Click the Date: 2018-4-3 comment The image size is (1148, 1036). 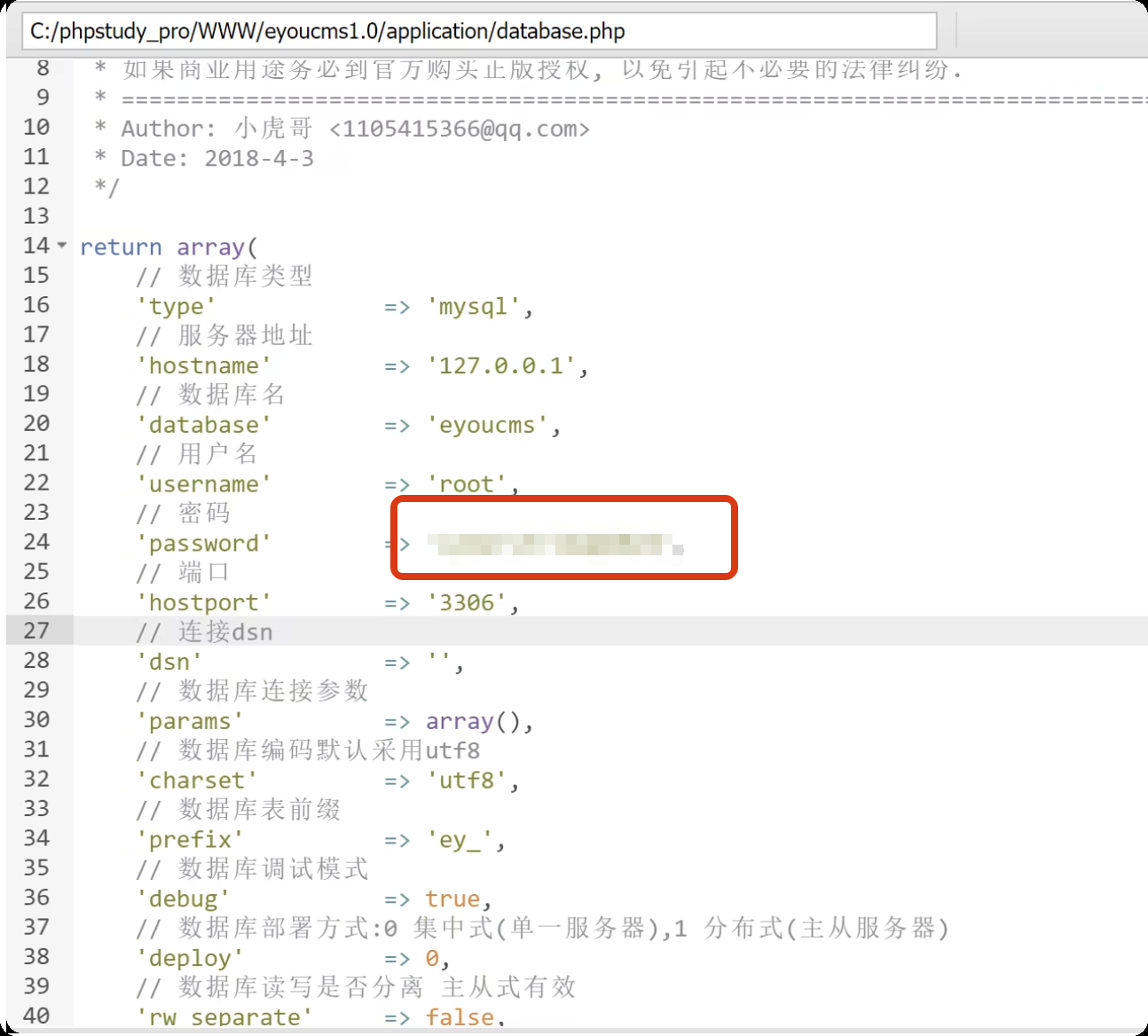click(217, 159)
